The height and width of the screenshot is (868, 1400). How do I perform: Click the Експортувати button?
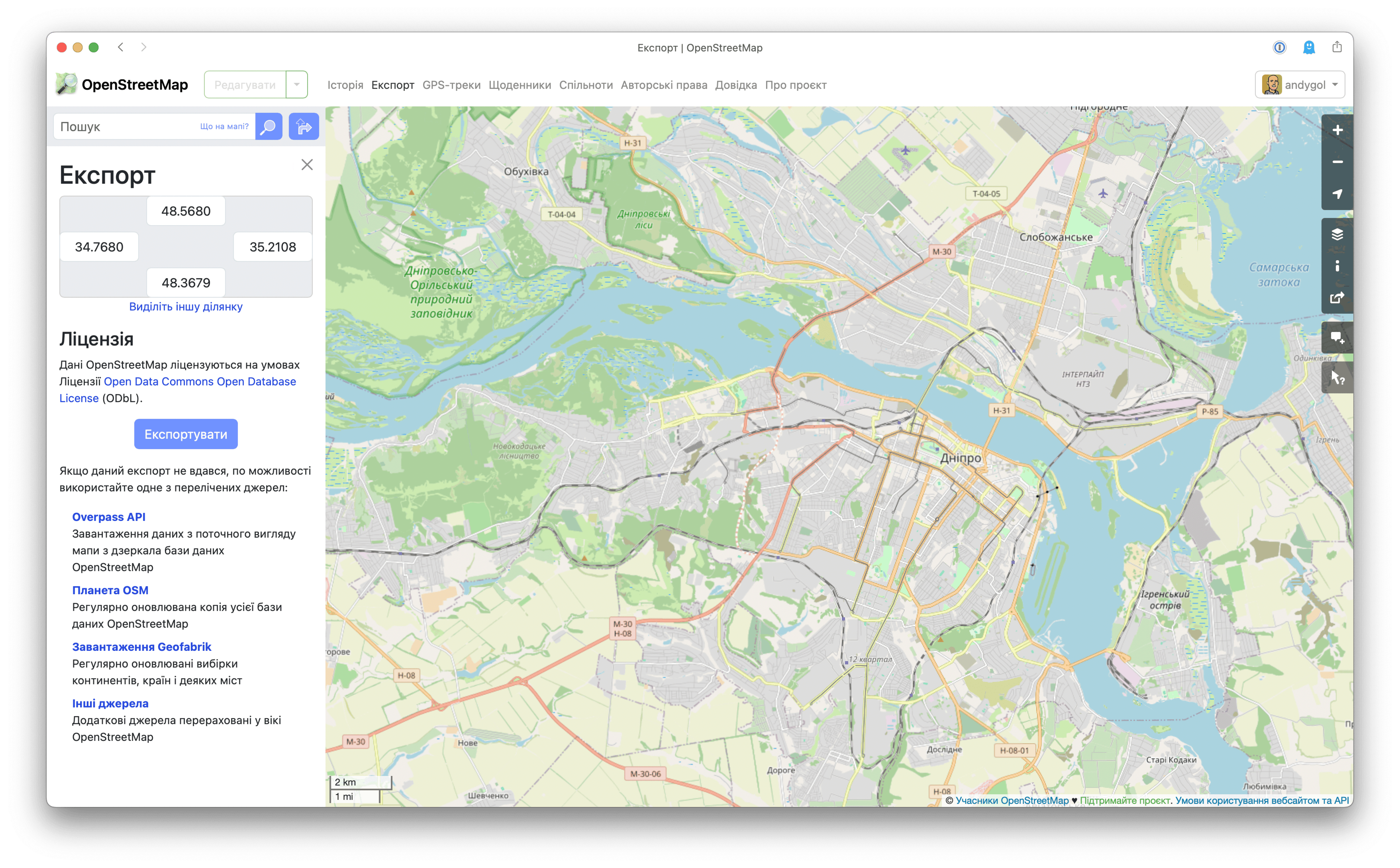coord(185,434)
